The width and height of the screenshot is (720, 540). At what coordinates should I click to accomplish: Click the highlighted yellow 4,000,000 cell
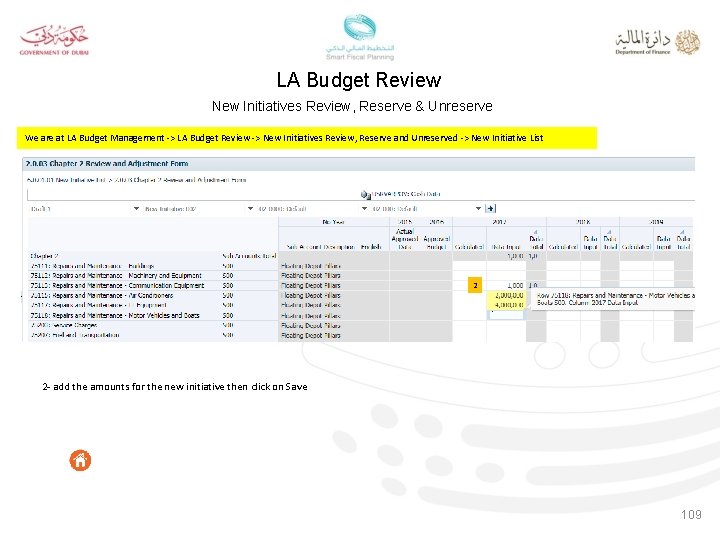tap(505, 305)
